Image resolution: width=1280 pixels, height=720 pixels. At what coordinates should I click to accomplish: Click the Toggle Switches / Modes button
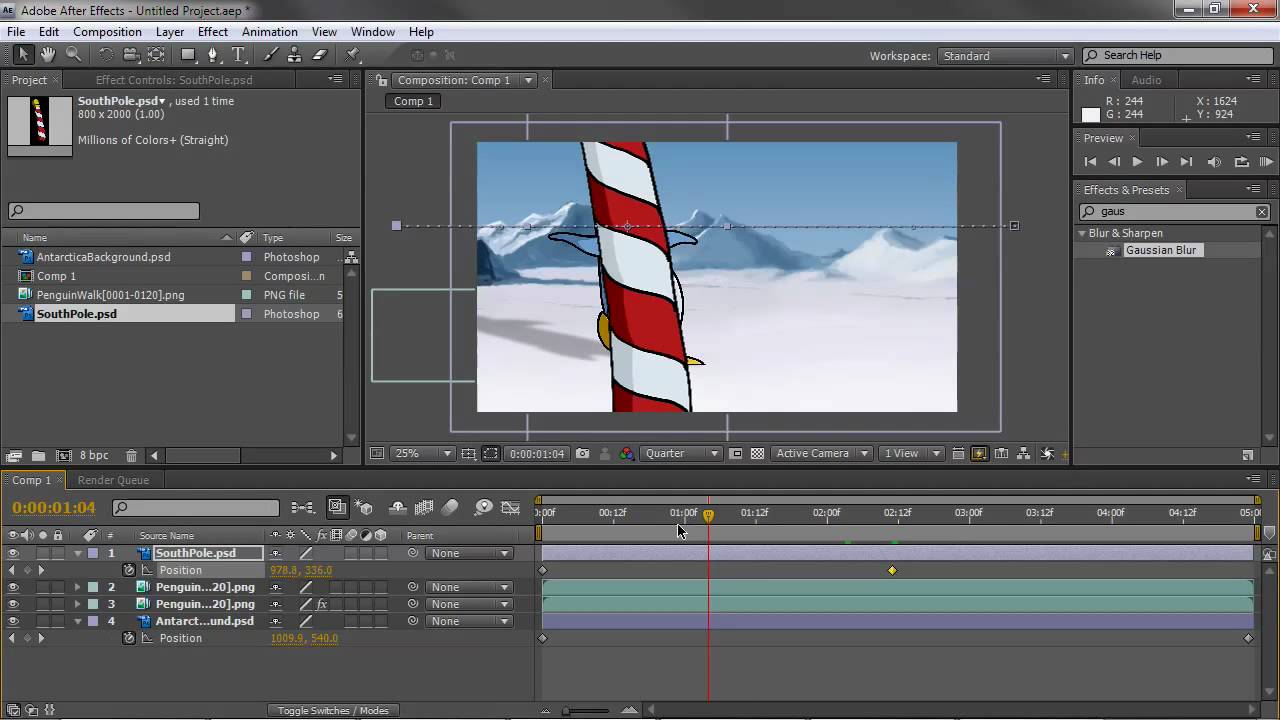[333, 710]
